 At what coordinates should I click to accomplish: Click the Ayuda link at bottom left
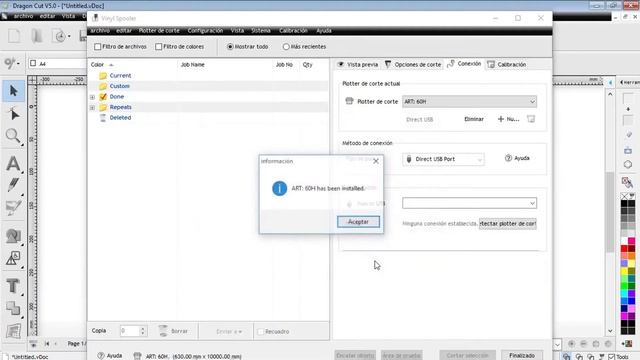[110, 356]
